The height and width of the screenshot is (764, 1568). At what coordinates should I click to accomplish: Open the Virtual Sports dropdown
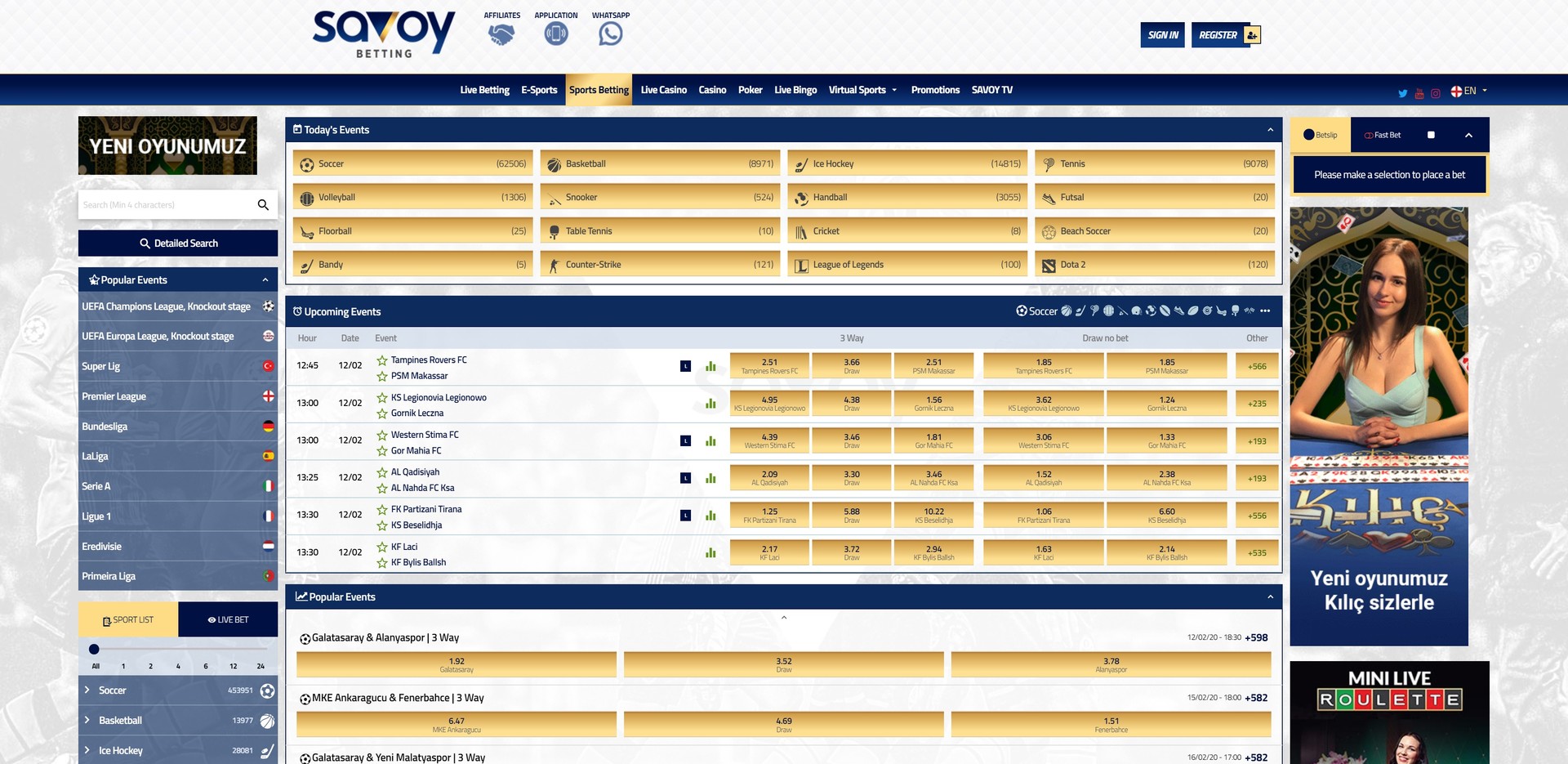pyautogui.click(x=862, y=90)
